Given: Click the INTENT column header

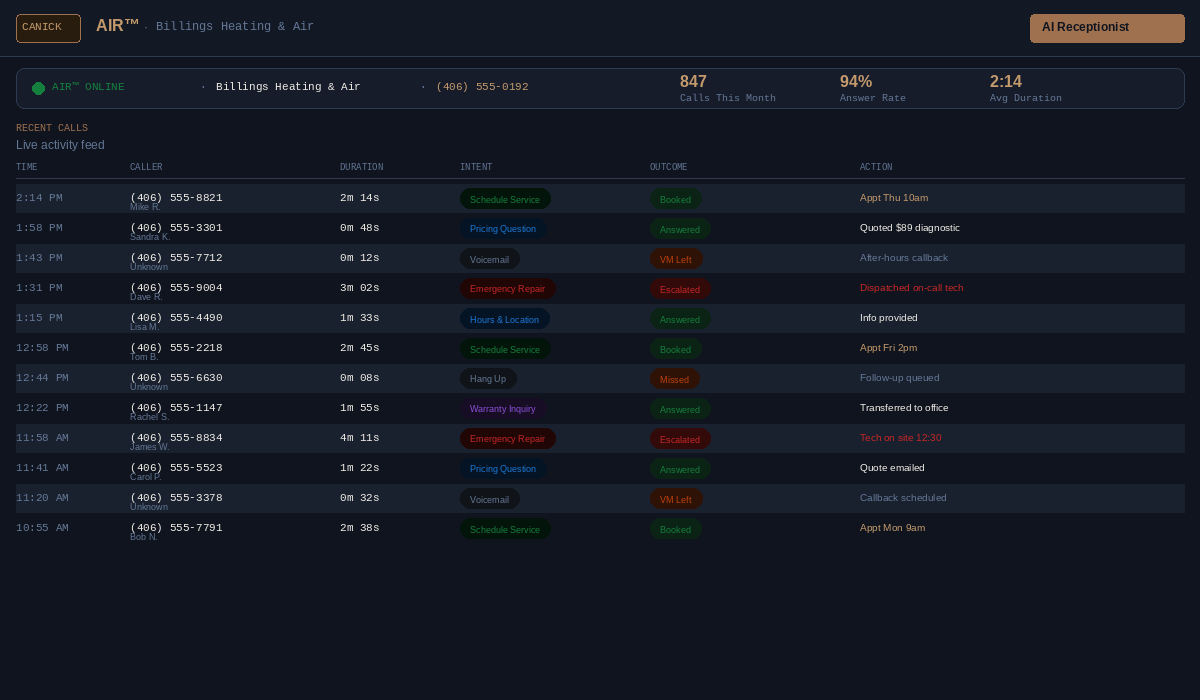Looking at the screenshot, I should tap(476, 167).
